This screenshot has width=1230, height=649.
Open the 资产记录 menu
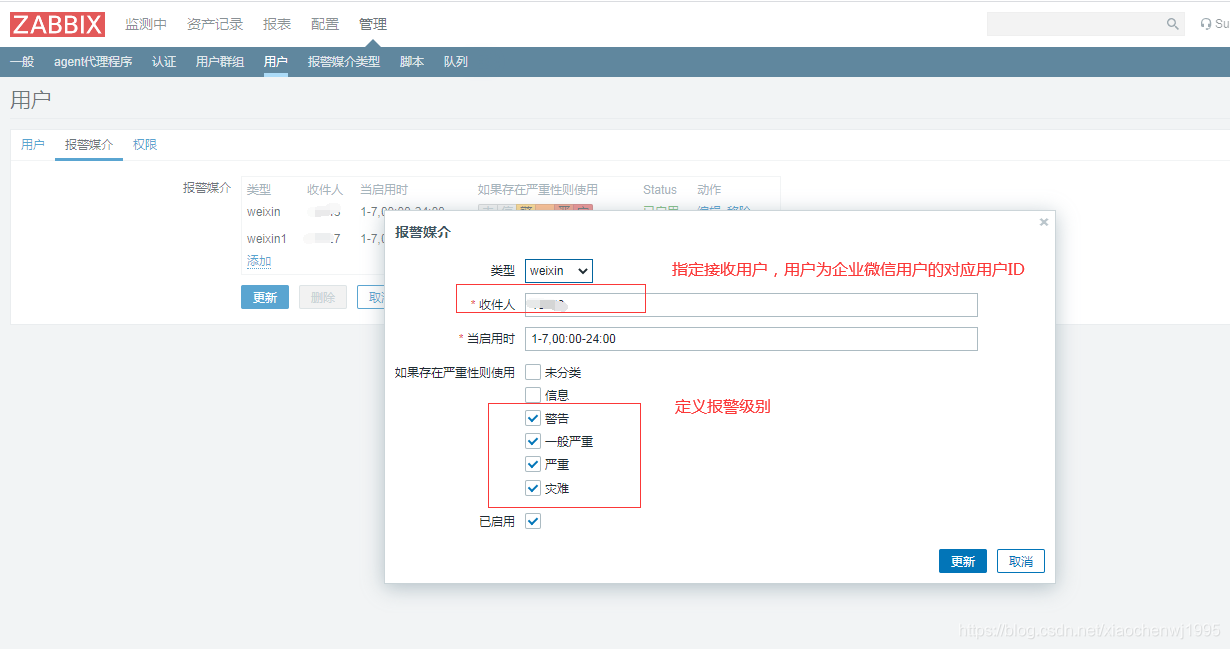tap(215, 24)
